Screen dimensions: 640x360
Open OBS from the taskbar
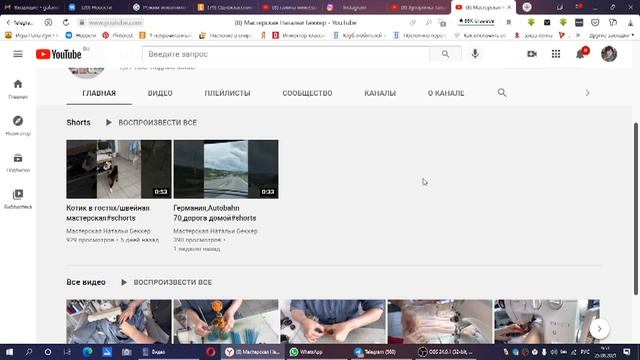pyautogui.click(x=445, y=352)
